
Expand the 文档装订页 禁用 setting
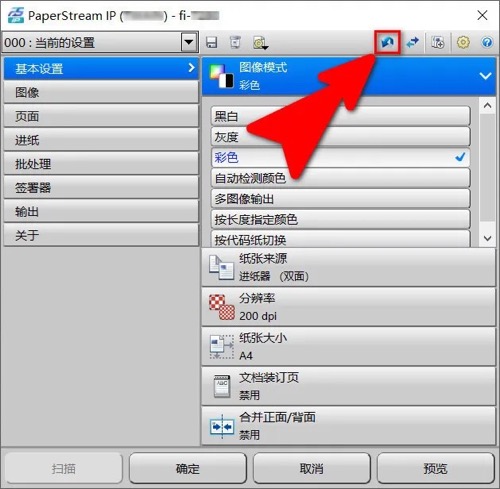(348, 386)
